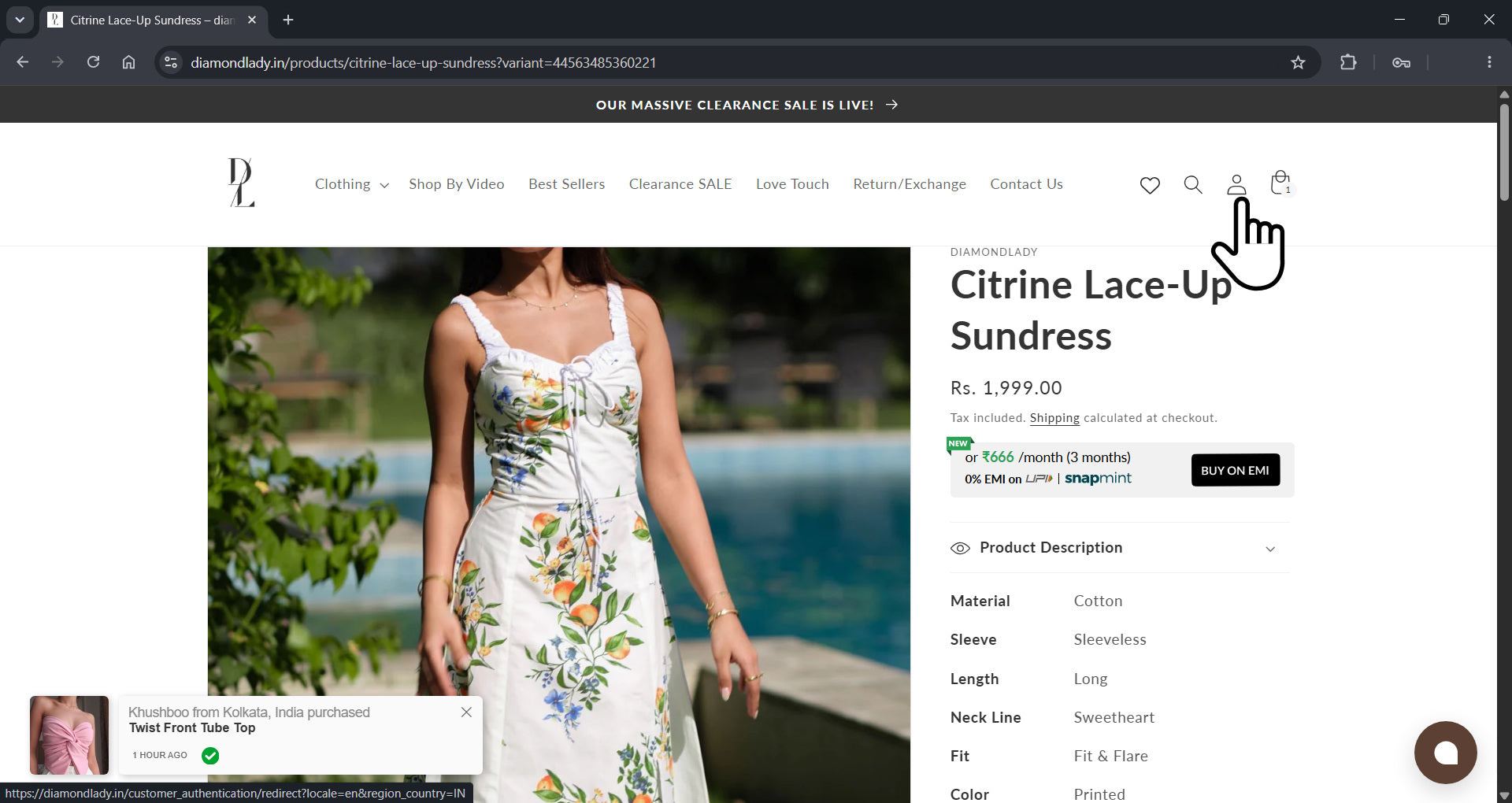Open the chat bubble widget
The image size is (1512, 803).
pyautogui.click(x=1445, y=753)
